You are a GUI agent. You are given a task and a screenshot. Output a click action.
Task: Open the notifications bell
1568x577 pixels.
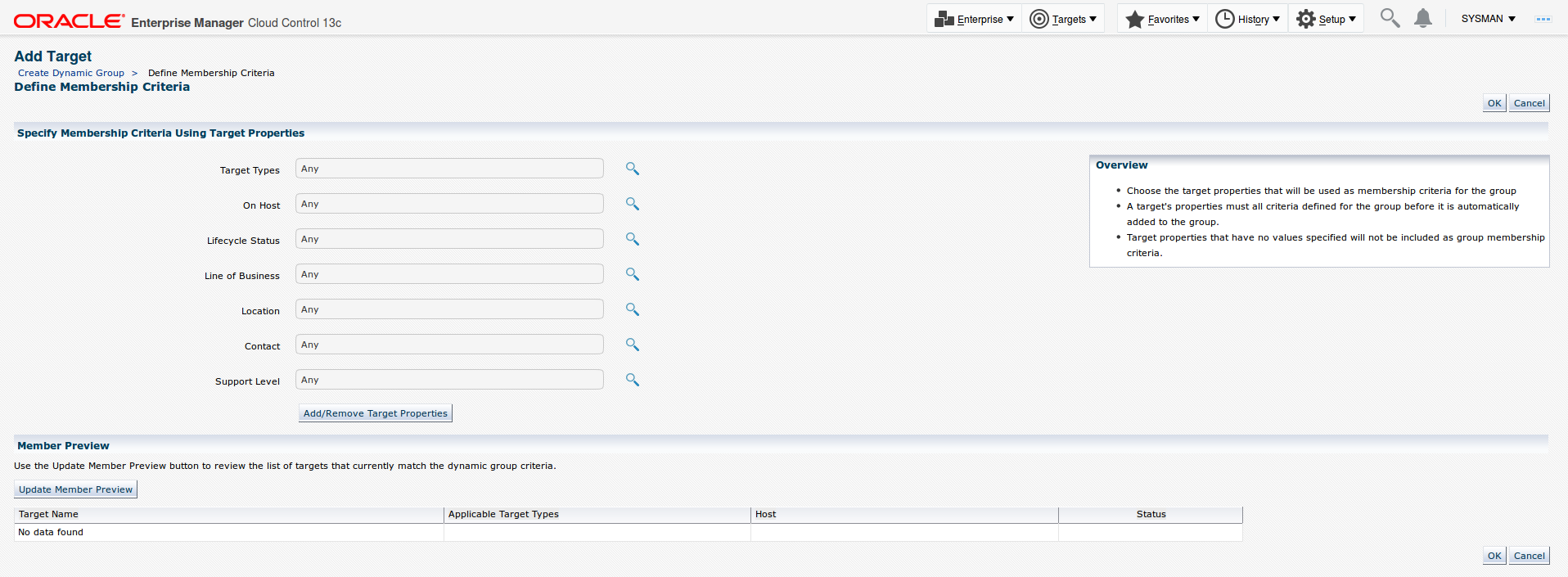pos(1423,18)
